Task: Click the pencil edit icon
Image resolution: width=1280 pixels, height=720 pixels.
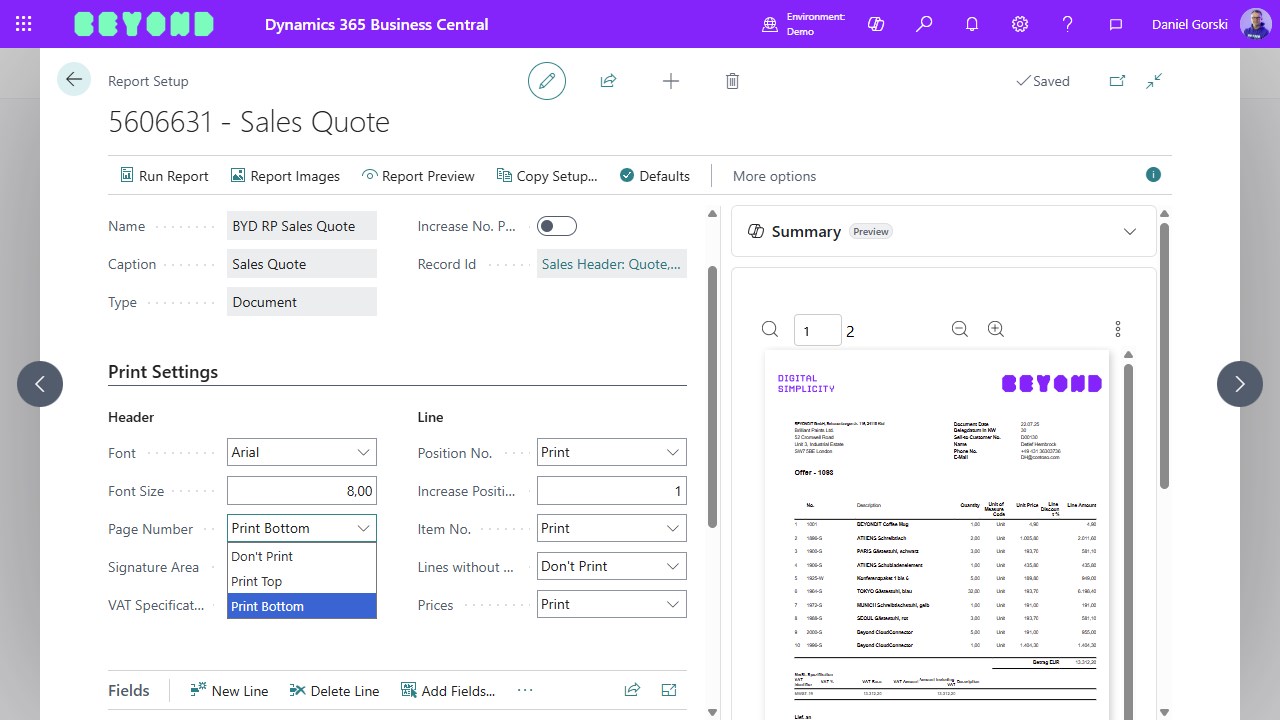Action: click(x=547, y=81)
